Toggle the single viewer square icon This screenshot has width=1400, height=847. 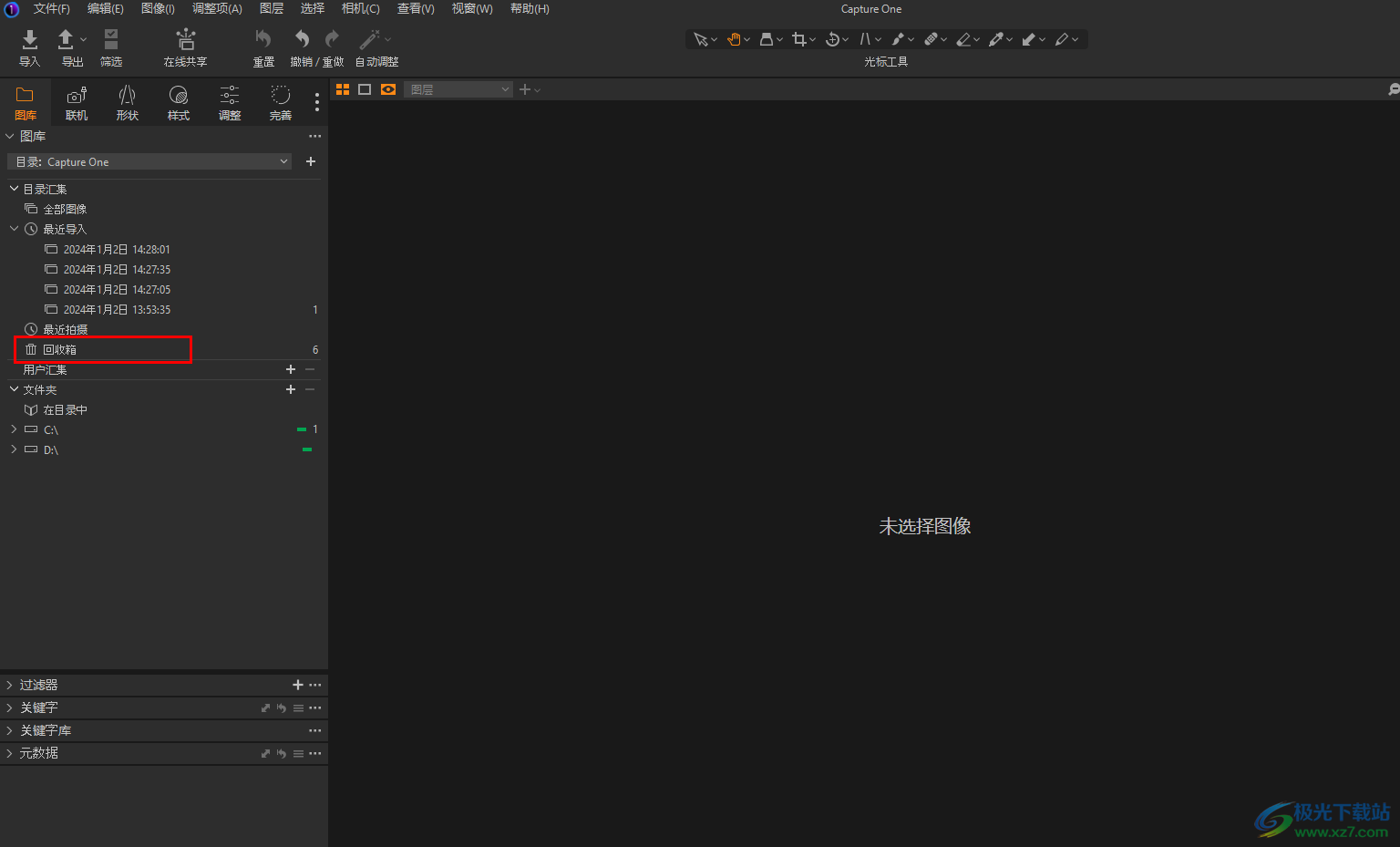pyautogui.click(x=365, y=89)
